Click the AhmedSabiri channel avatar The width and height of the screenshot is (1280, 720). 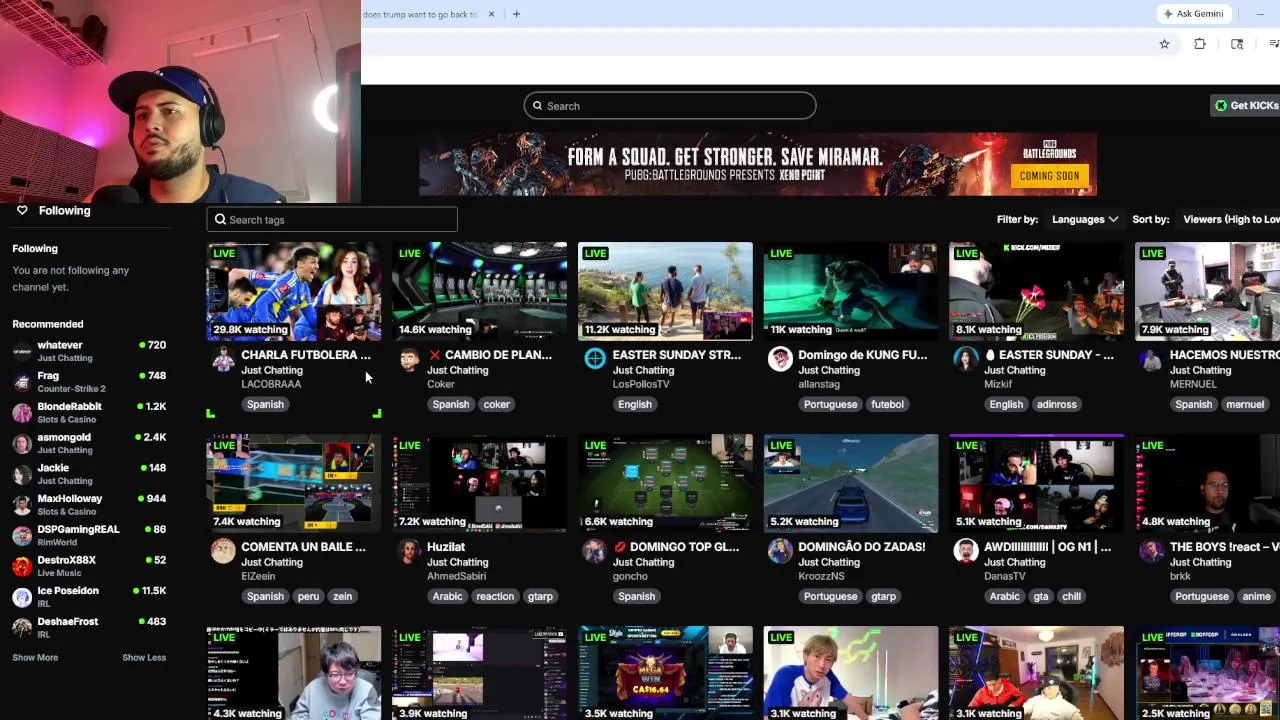click(409, 551)
